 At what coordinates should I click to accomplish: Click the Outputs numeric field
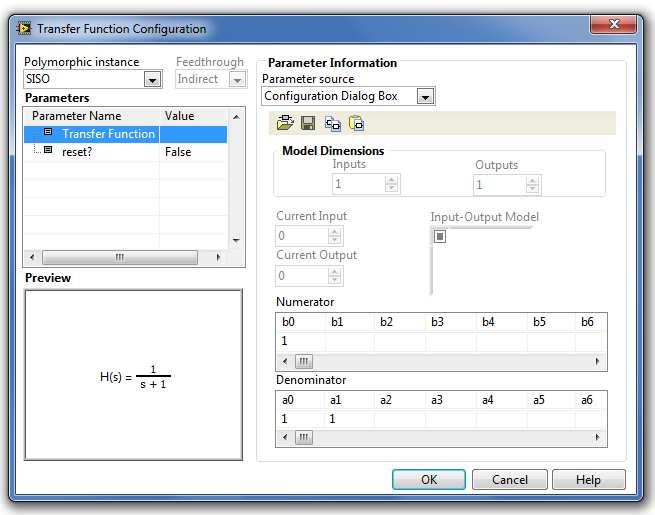pyautogui.click(x=499, y=185)
